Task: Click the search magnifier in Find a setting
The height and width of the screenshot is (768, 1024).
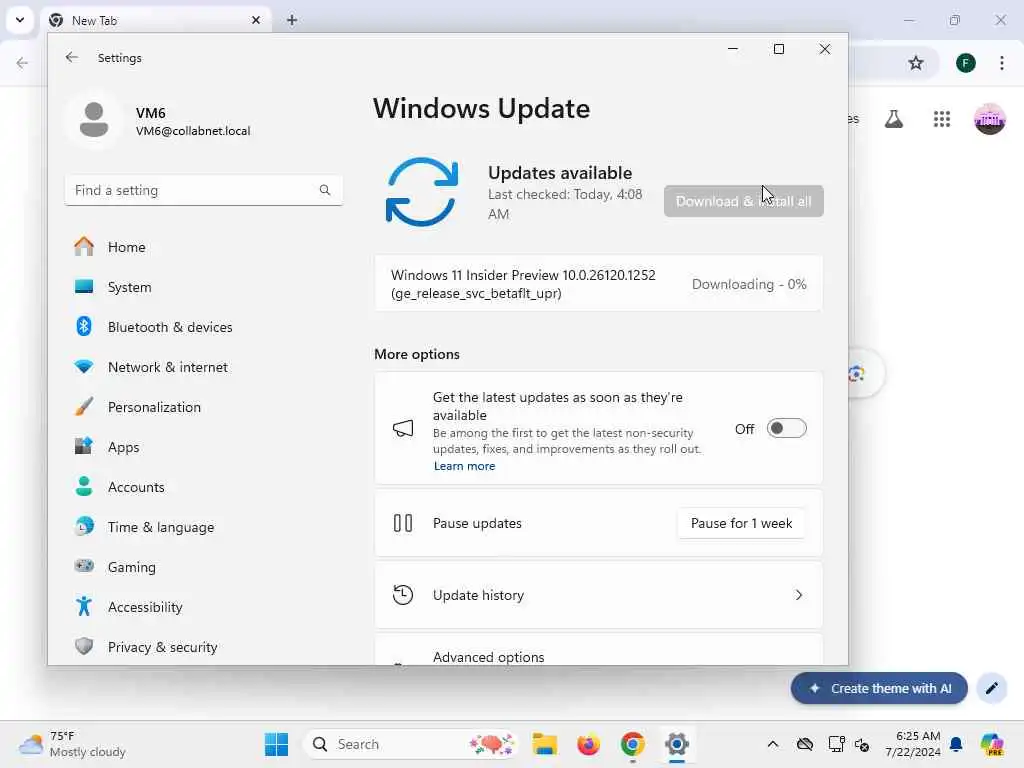Action: 325,190
